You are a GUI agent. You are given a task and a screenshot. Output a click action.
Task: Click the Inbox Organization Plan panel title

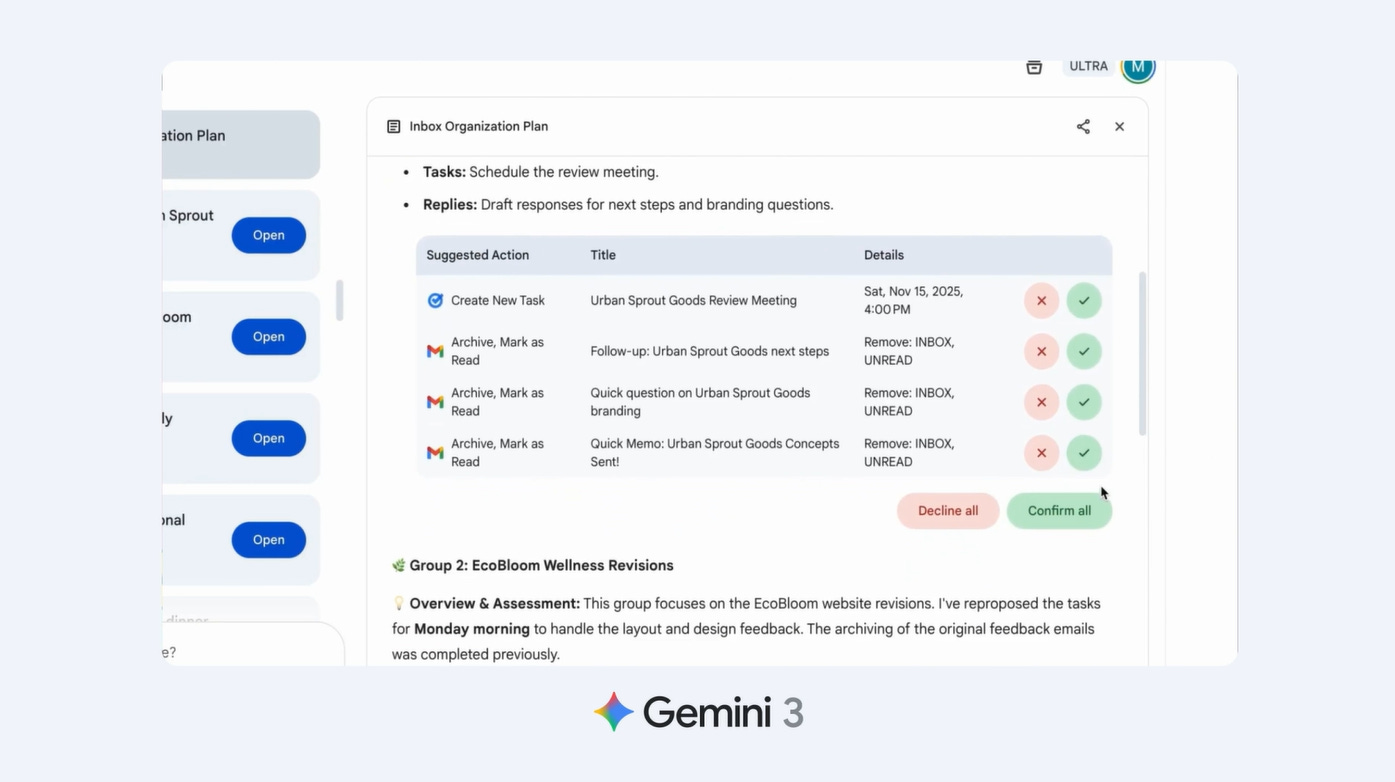[x=479, y=126]
